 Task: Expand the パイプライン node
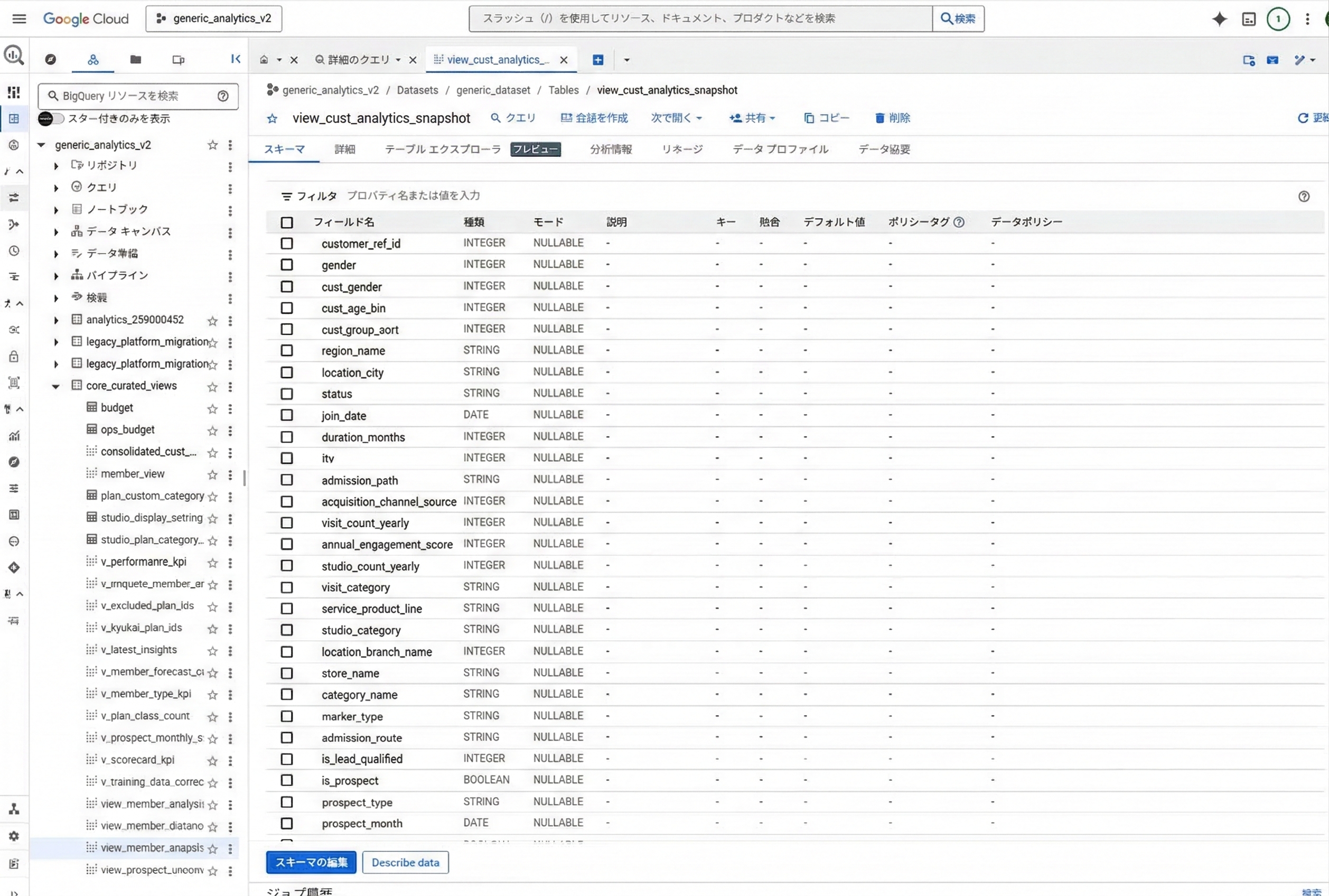[x=56, y=277]
